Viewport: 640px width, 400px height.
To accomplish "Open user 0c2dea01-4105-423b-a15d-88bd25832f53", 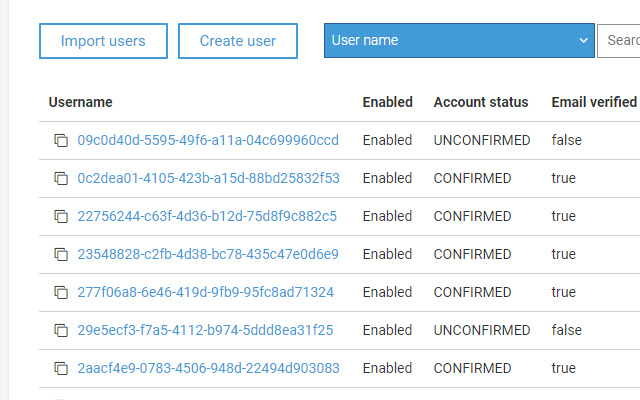I will click(x=209, y=178).
